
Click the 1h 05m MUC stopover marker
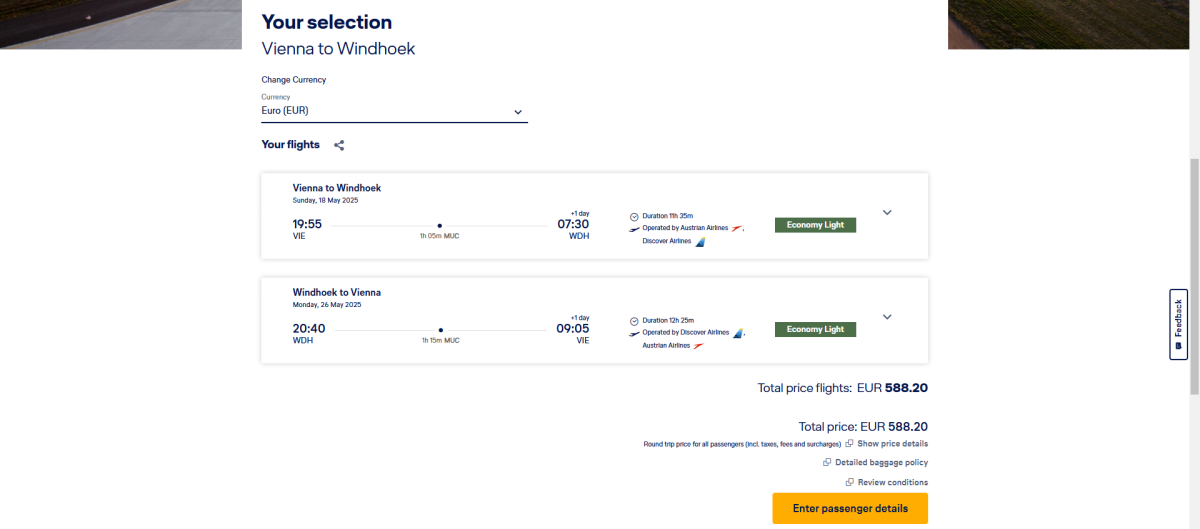440,226
